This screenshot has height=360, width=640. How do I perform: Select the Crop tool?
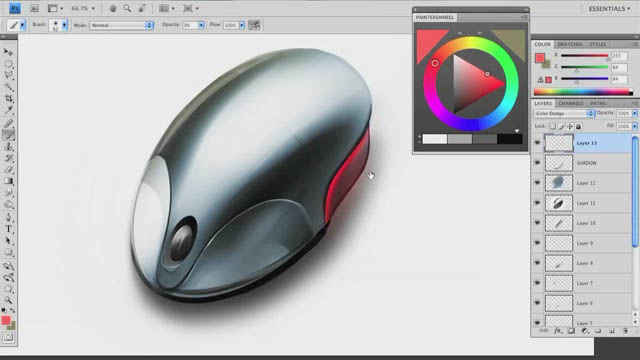pyautogui.click(x=9, y=98)
